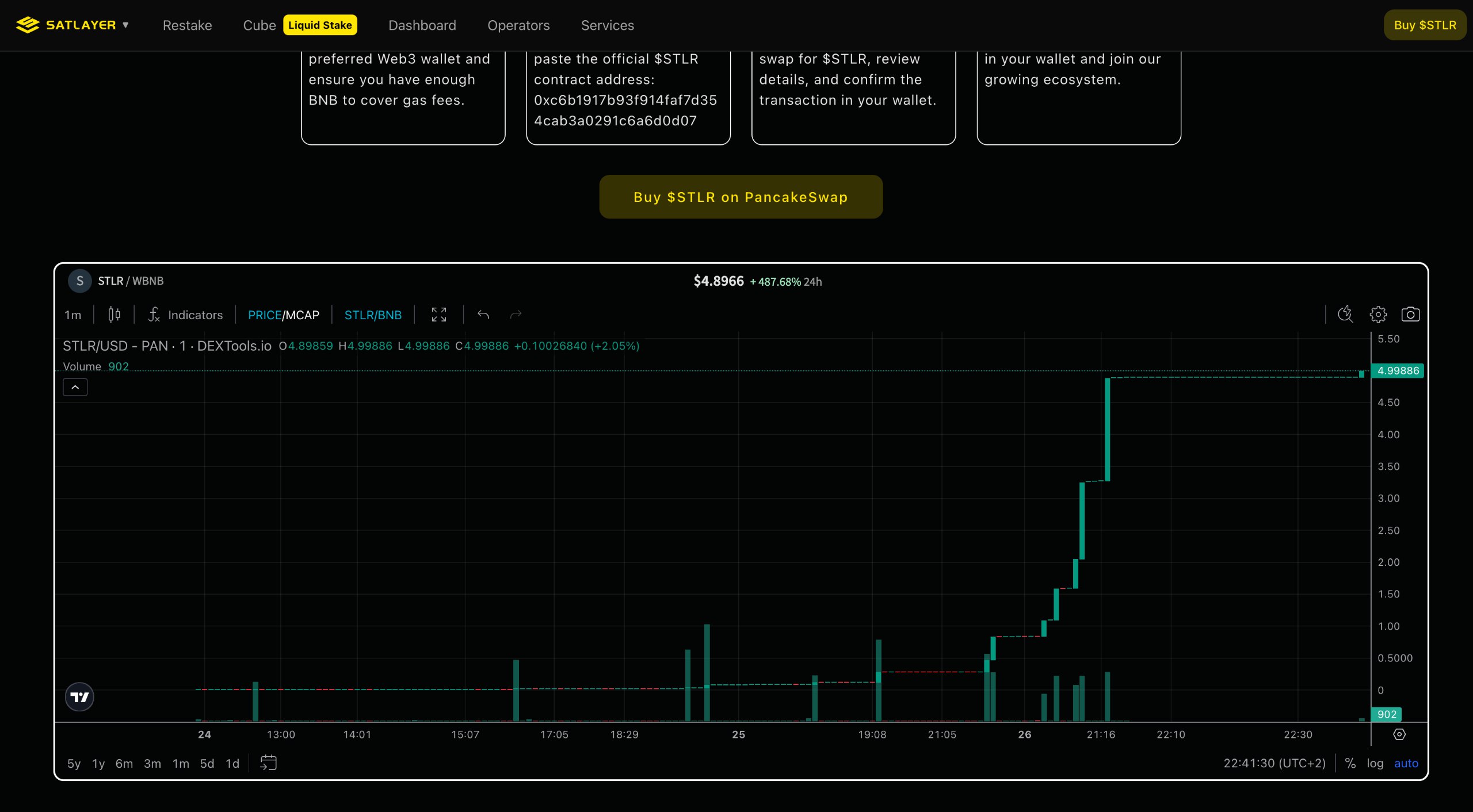This screenshot has width=1473, height=812.
Task: Take a chart snapshot with camera icon
Action: click(1410, 314)
